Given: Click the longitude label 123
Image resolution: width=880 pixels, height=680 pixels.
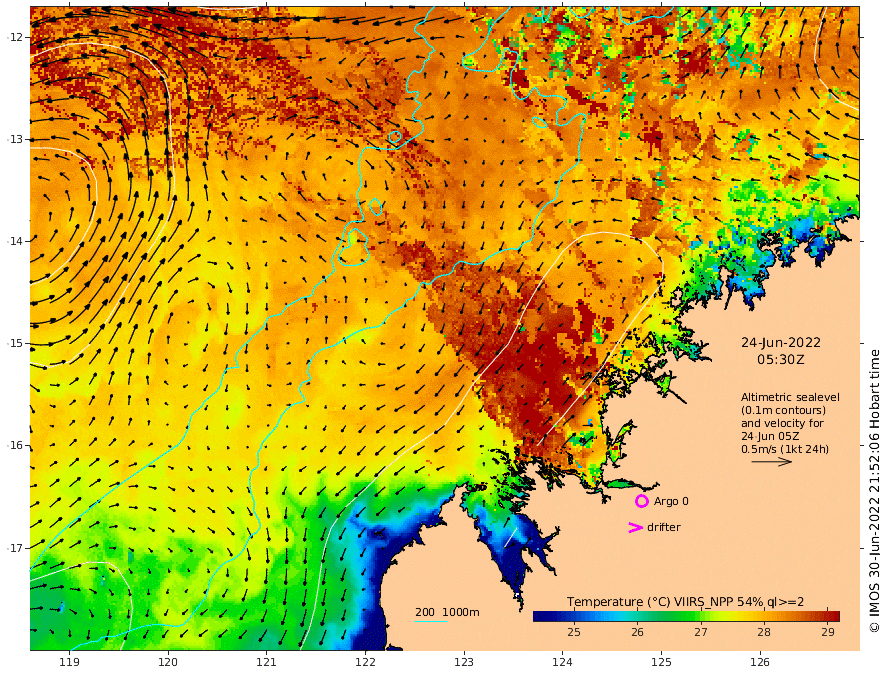Looking at the screenshot, I should pyautogui.click(x=464, y=662).
